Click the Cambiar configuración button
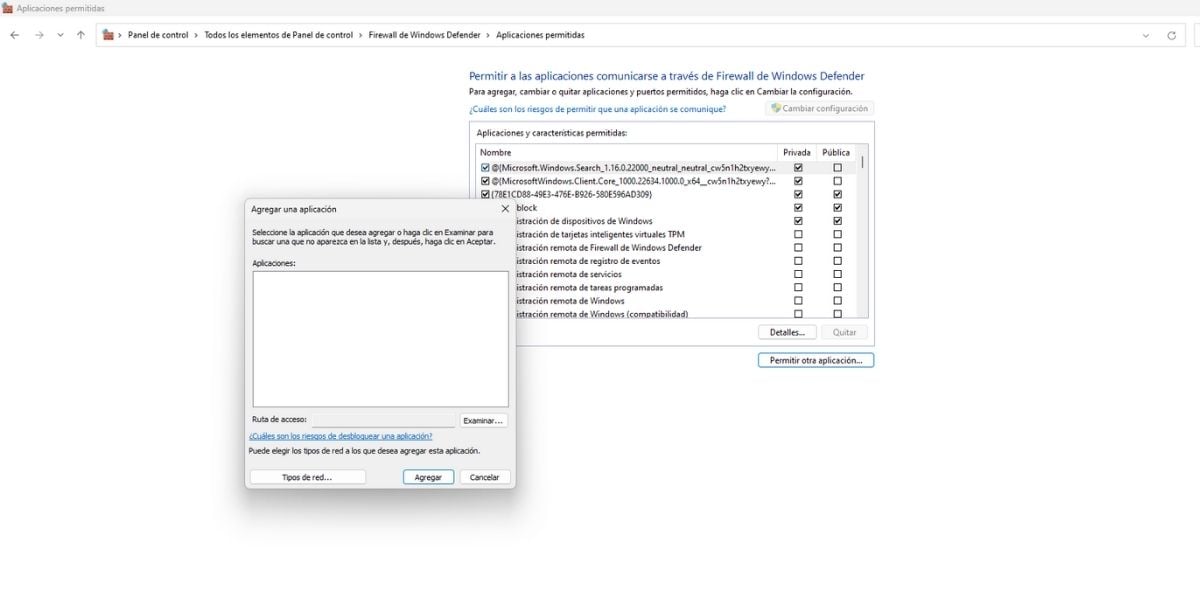The width and height of the screenshot is (1200, 600). [x=819, y=108]
